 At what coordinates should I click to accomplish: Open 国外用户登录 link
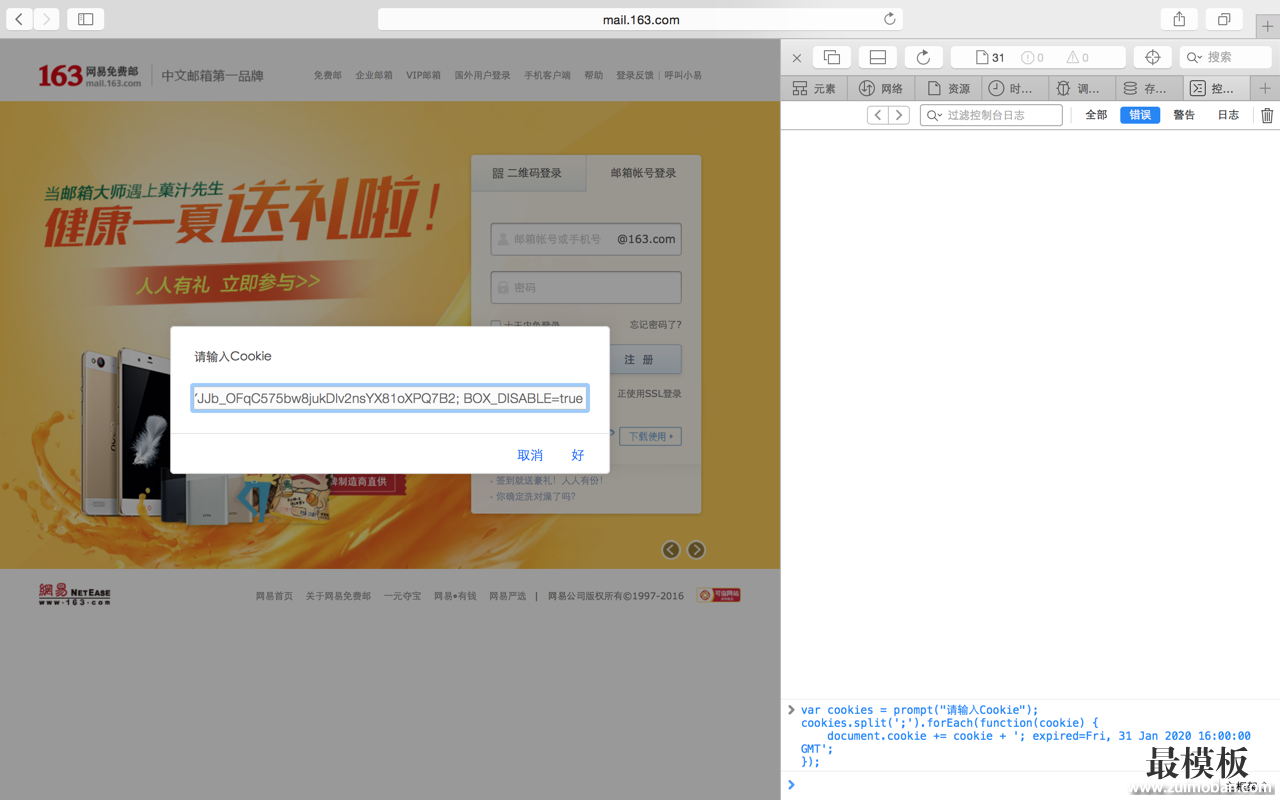click(x=482, y=76)
